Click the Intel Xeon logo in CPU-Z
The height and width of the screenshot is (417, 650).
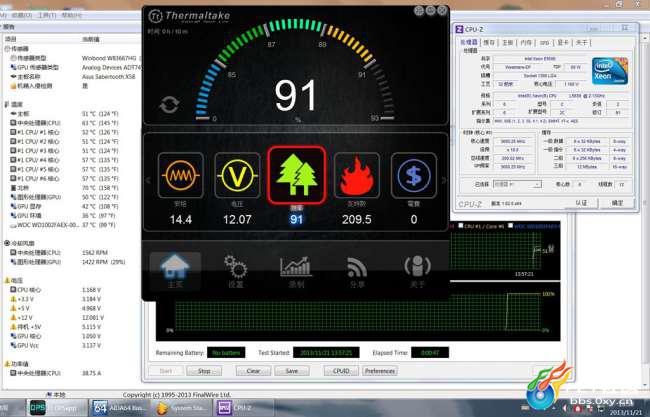point(610,71)
